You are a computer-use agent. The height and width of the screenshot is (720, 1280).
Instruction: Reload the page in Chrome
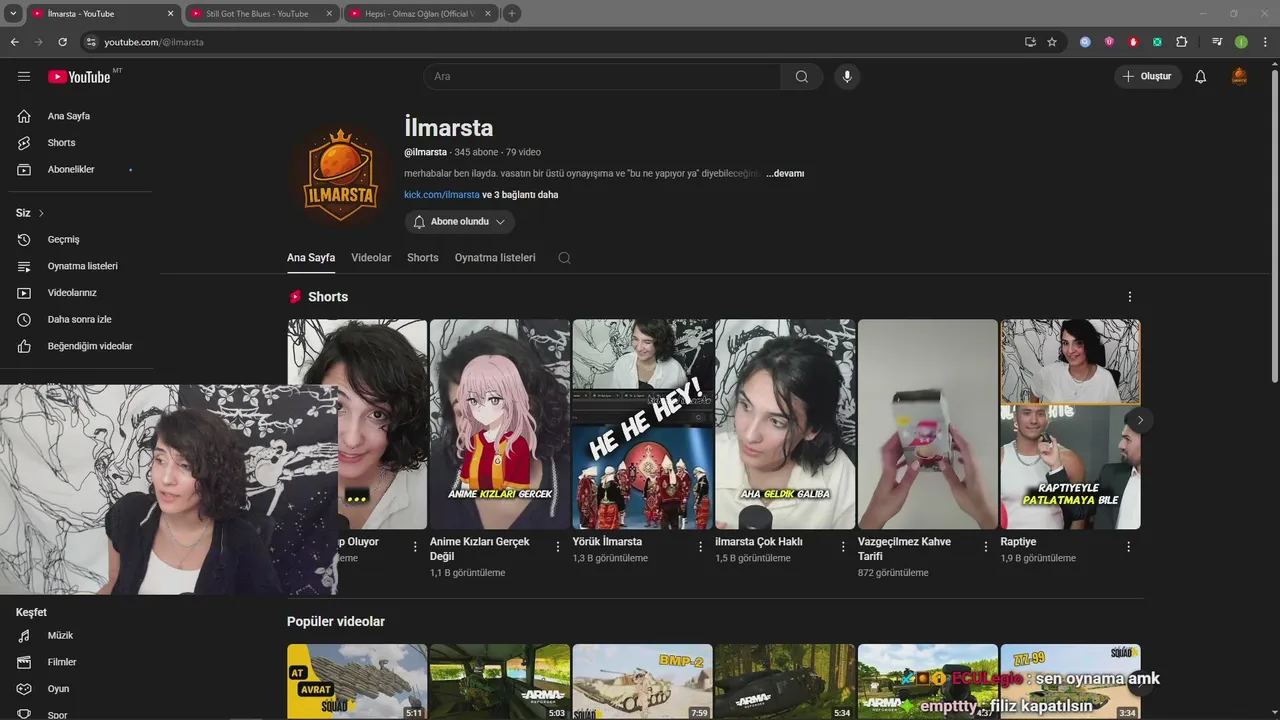click(x=62, y=42)
